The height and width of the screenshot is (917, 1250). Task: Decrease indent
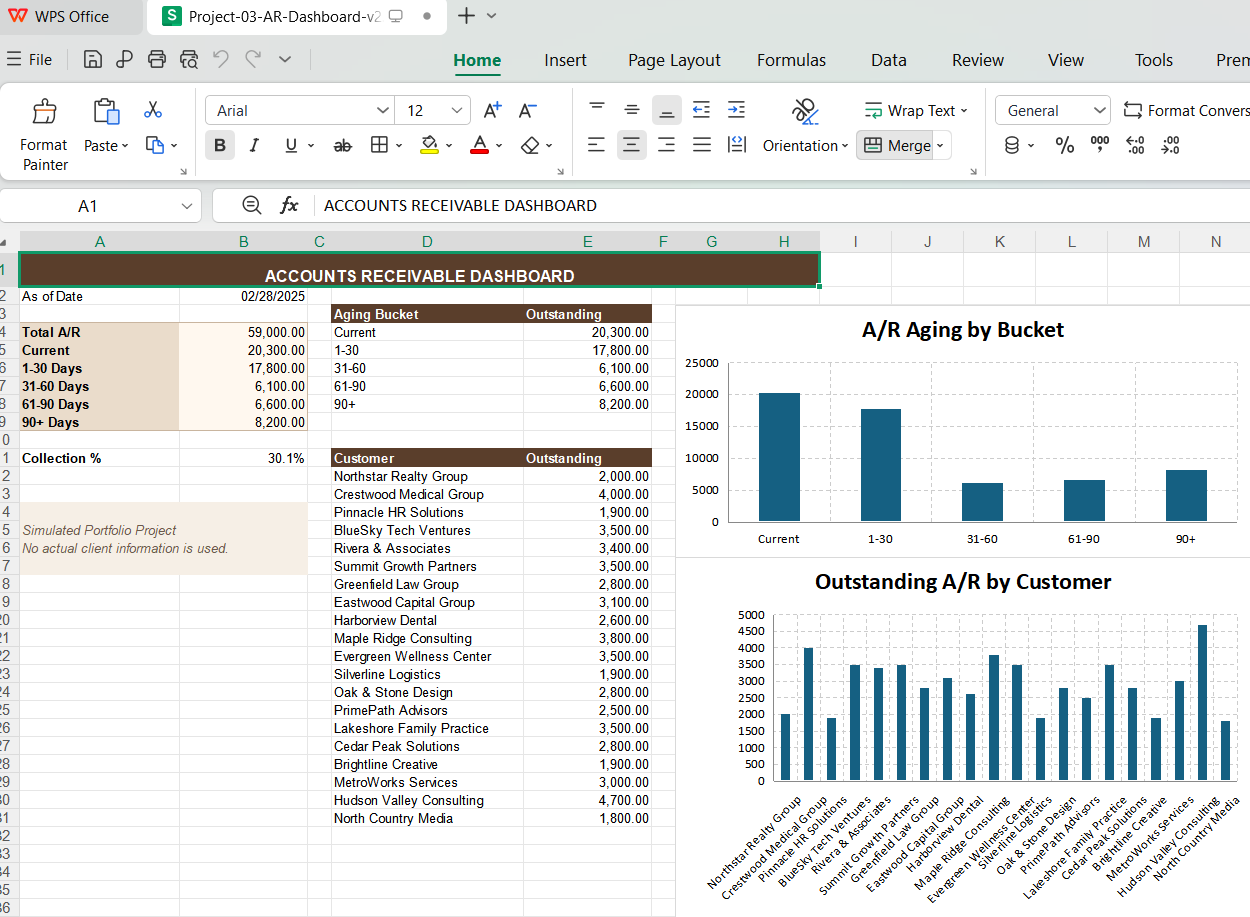(x=702, y=109)
